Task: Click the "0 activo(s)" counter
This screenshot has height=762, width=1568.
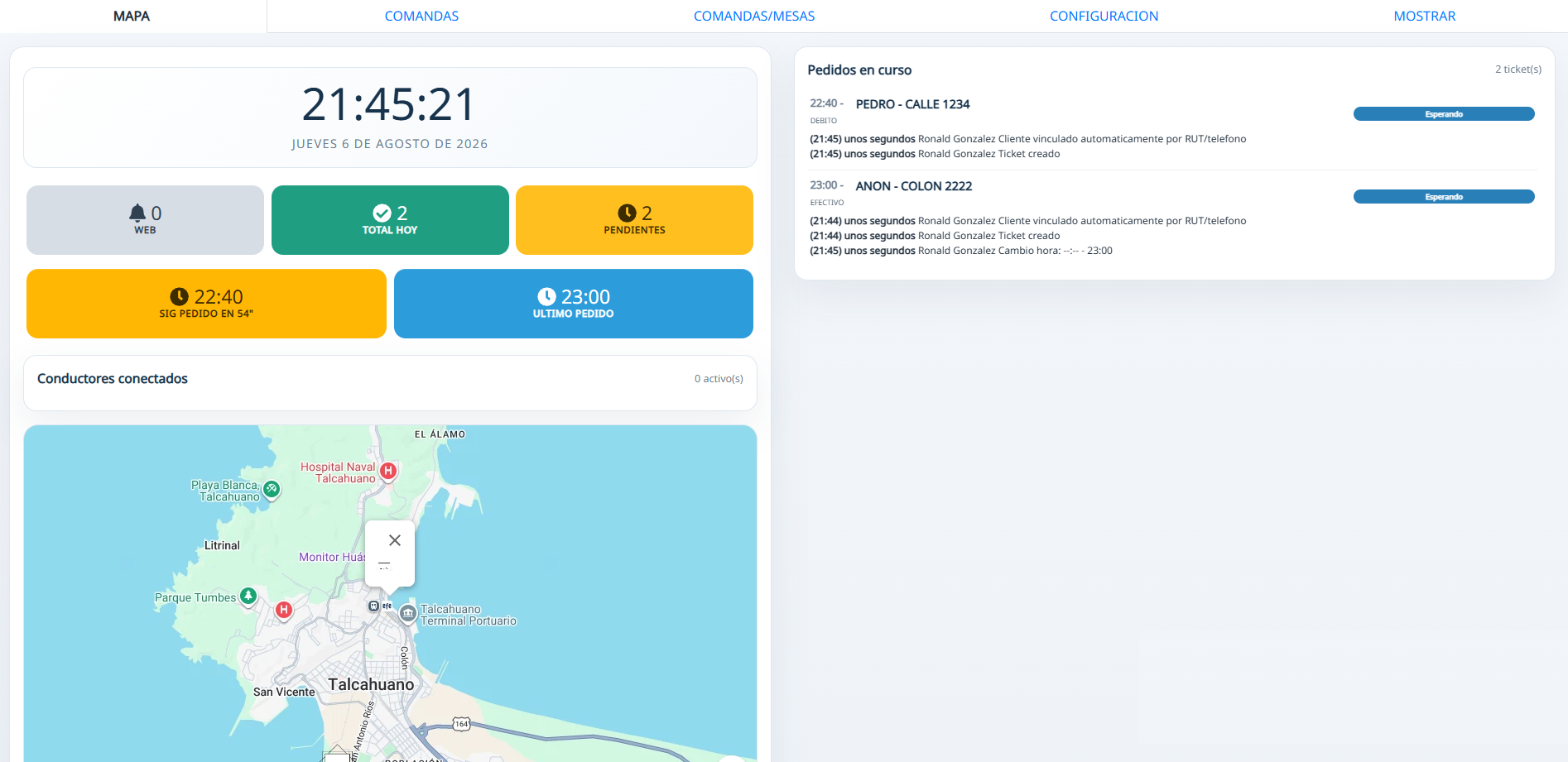Action: (x=719, y=379)
